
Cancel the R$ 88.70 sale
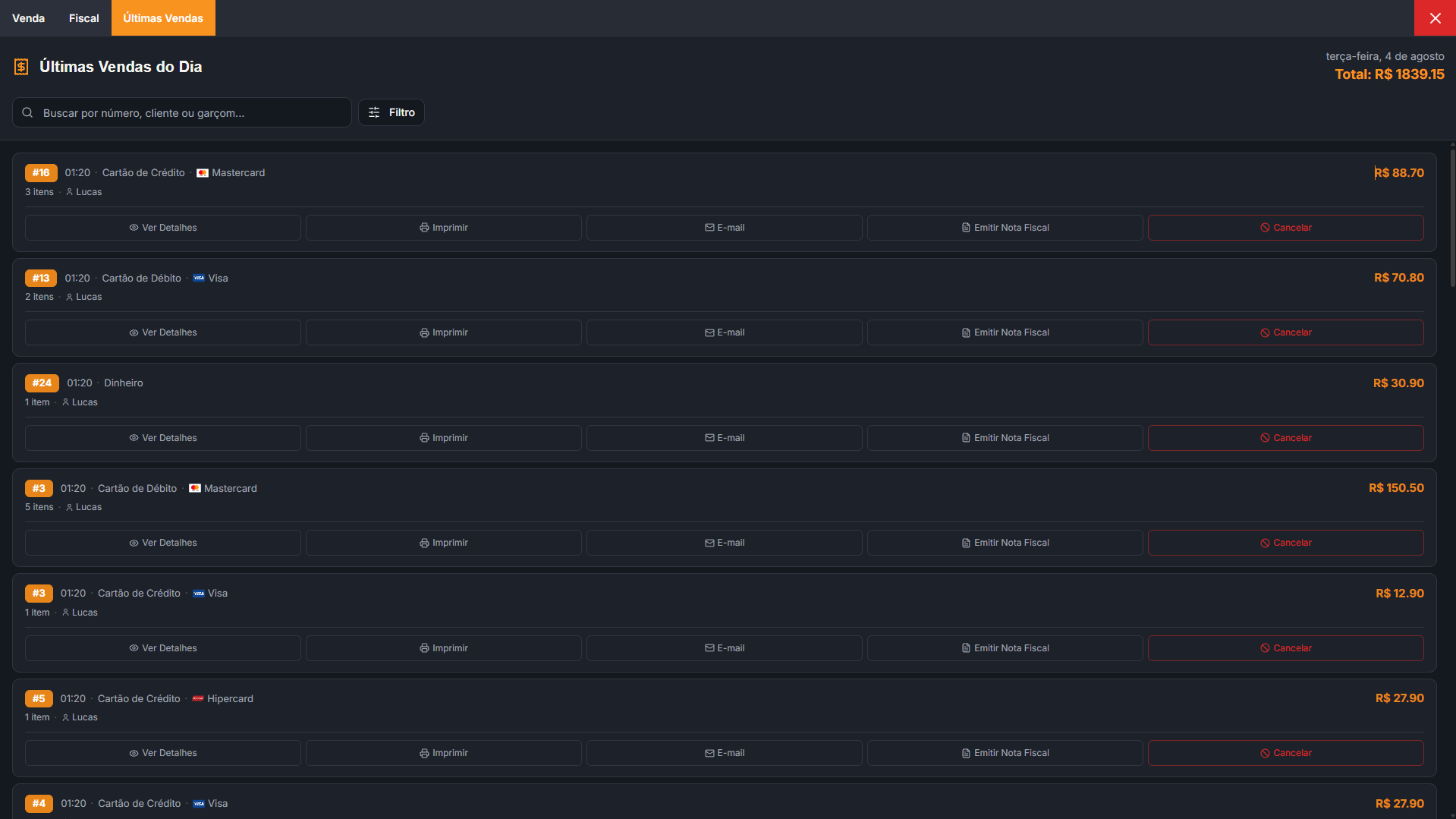pos(1286,228)
